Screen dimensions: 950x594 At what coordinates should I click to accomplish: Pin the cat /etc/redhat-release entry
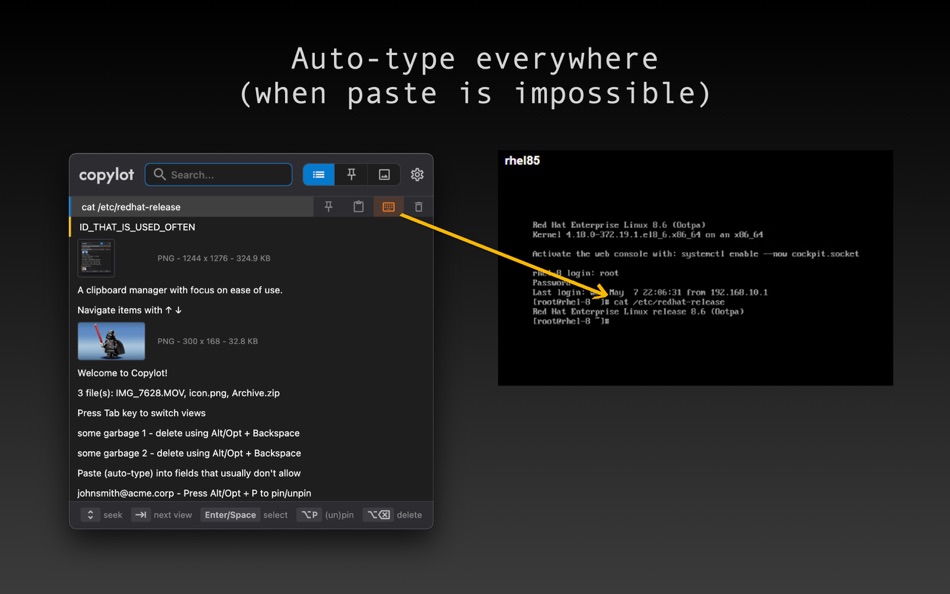coord(328,206)
